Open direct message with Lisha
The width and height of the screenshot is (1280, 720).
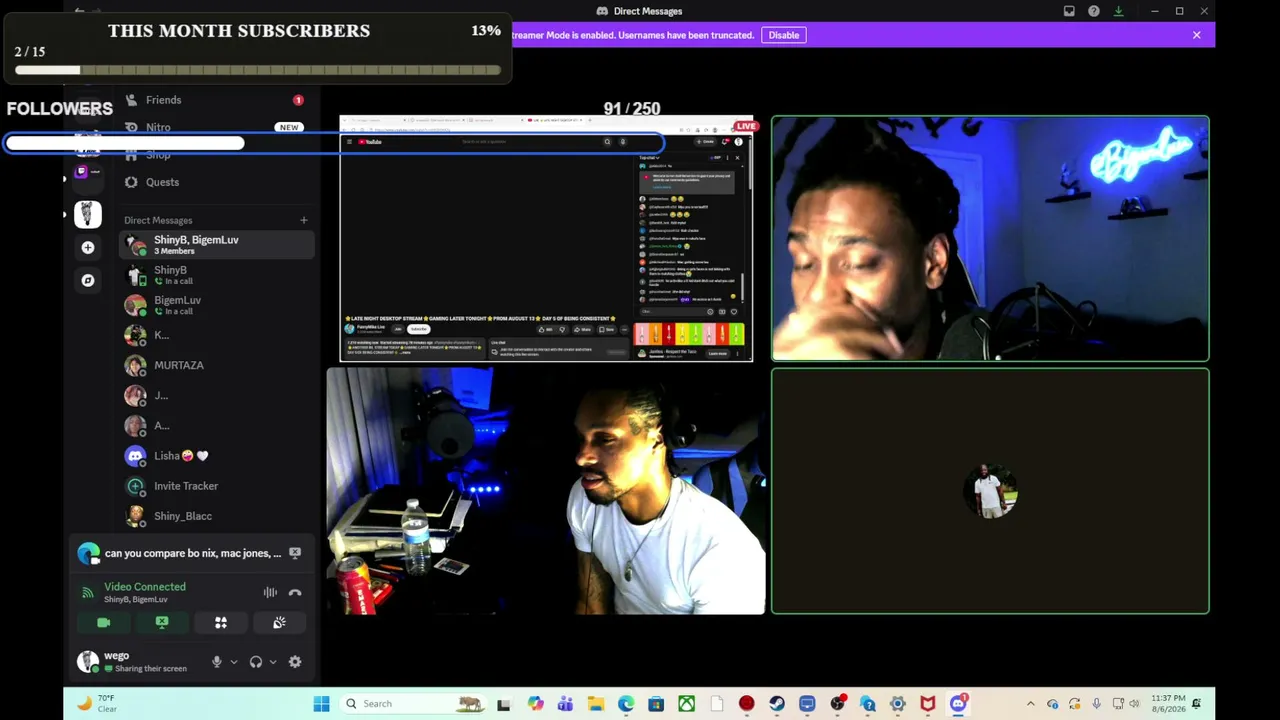coord(217,455)
